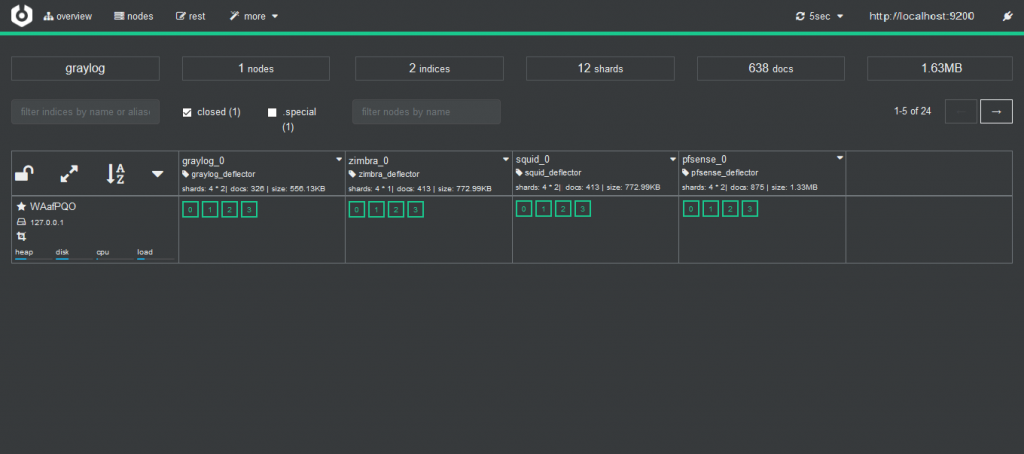Click the star icon beside WAafPQO
Image resolution: width=1024 pixels, height=454 pixels.
21,206
